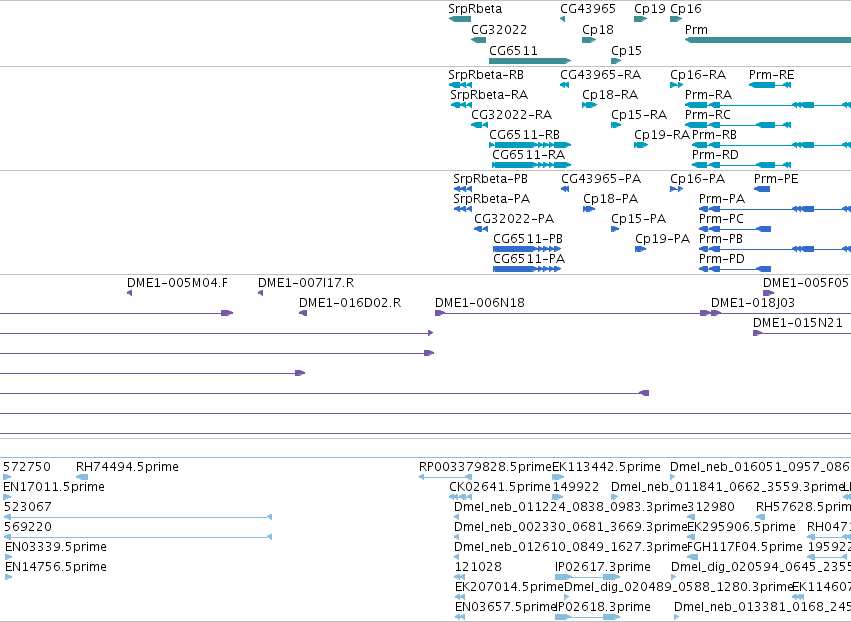
Task: Select EST RH74494.5prime
Action: pos(82,477)
